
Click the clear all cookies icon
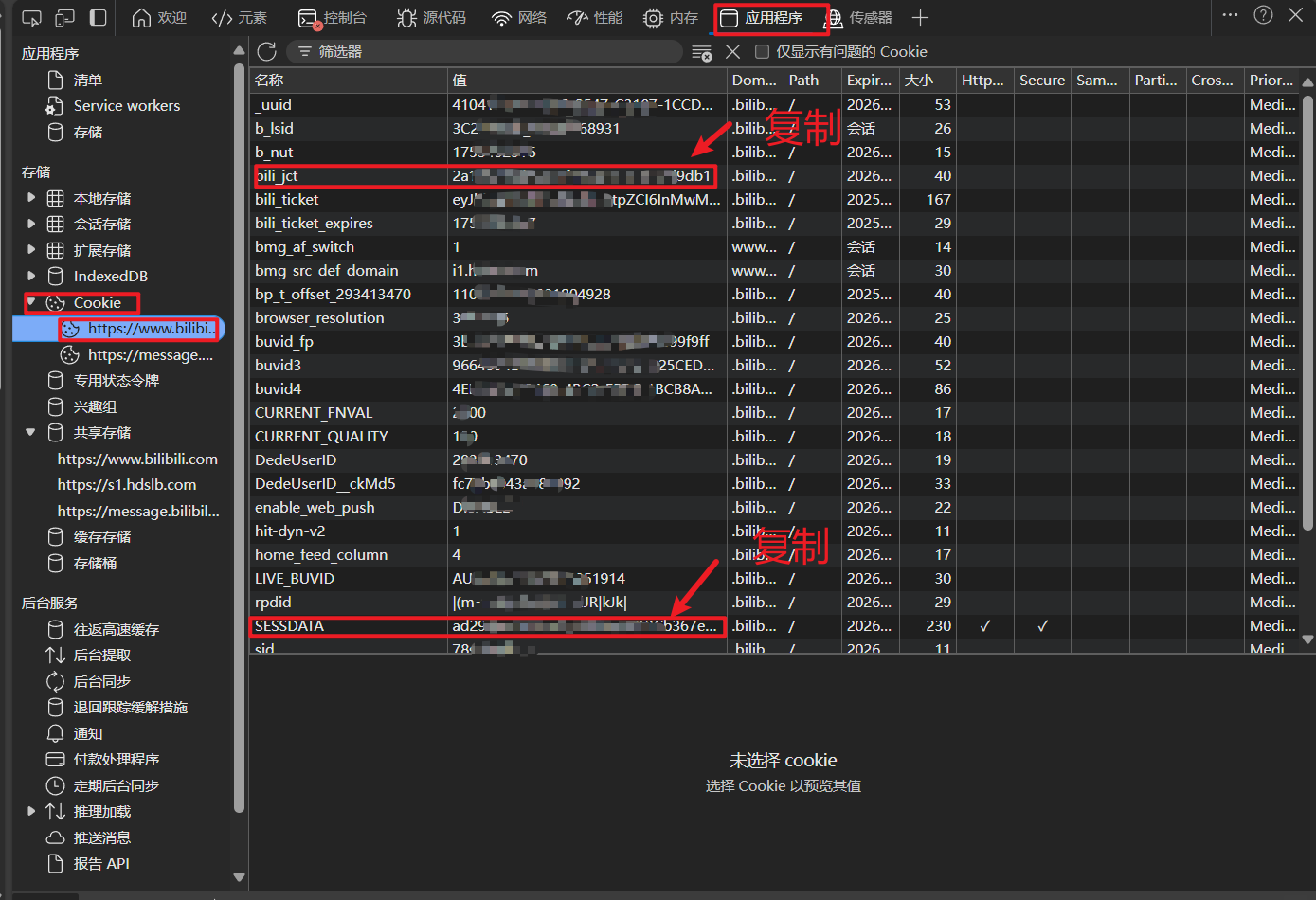[702, 52]
